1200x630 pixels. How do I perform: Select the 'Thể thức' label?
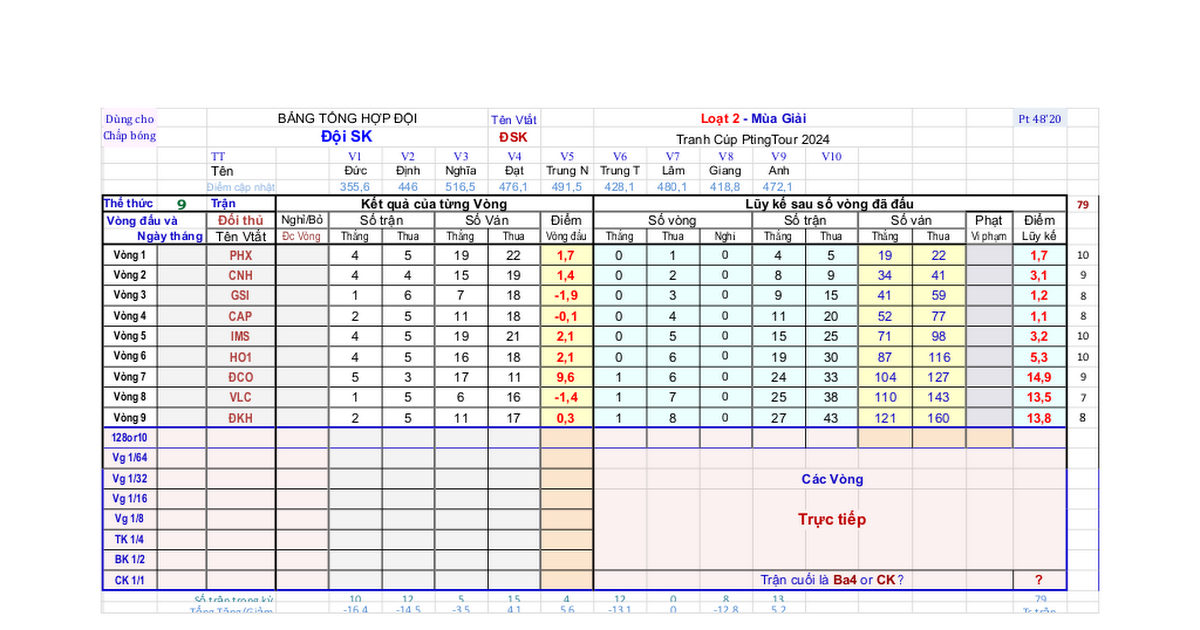(128, 203)
